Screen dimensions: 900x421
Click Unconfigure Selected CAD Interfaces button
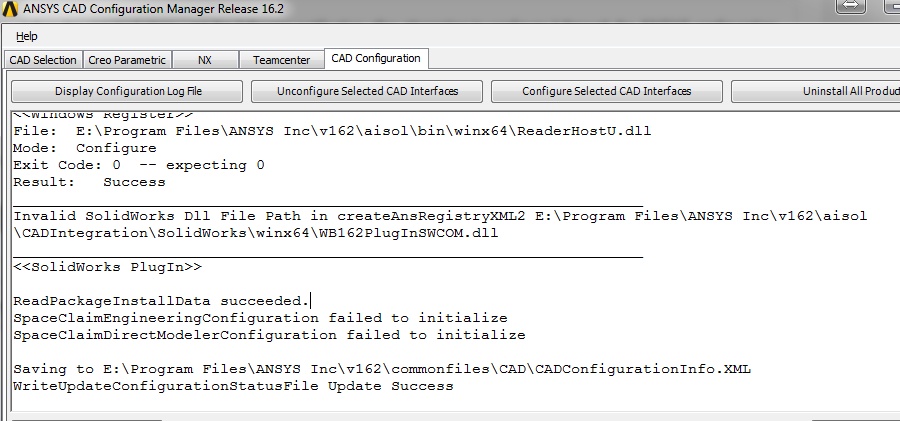tap(367, 91)
